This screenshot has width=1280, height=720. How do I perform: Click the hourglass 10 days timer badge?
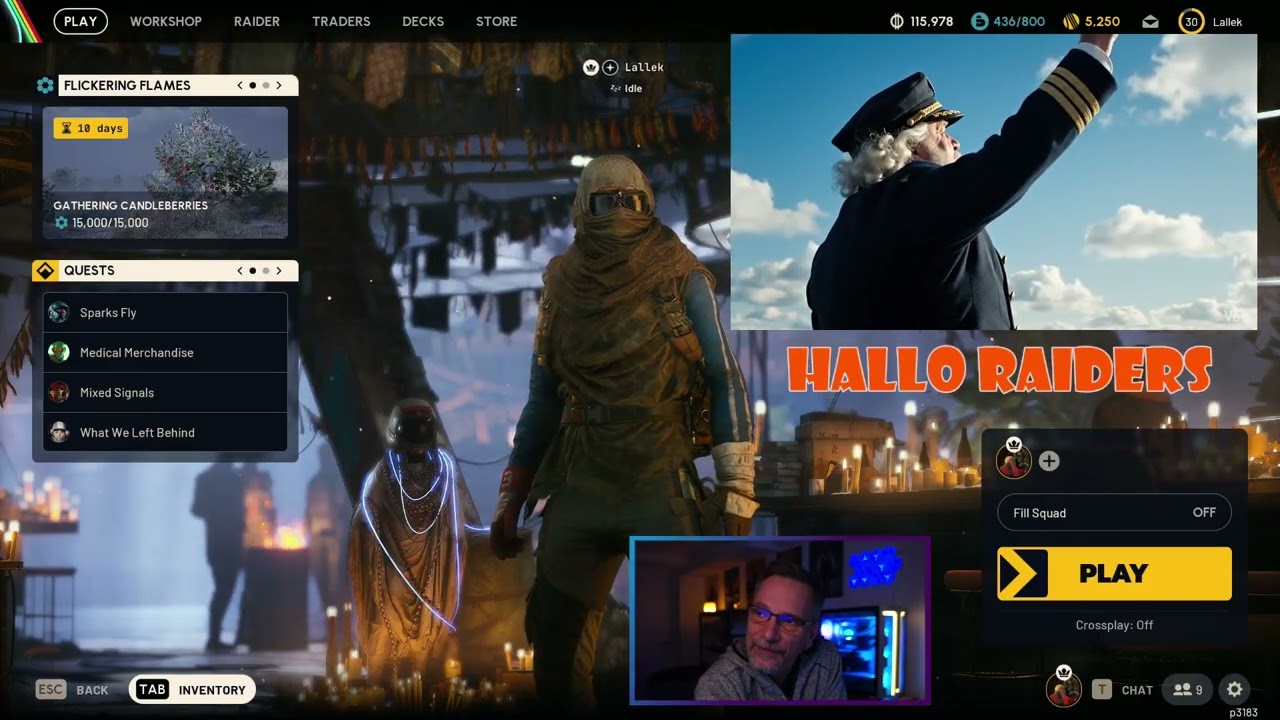tap(91, 128)
